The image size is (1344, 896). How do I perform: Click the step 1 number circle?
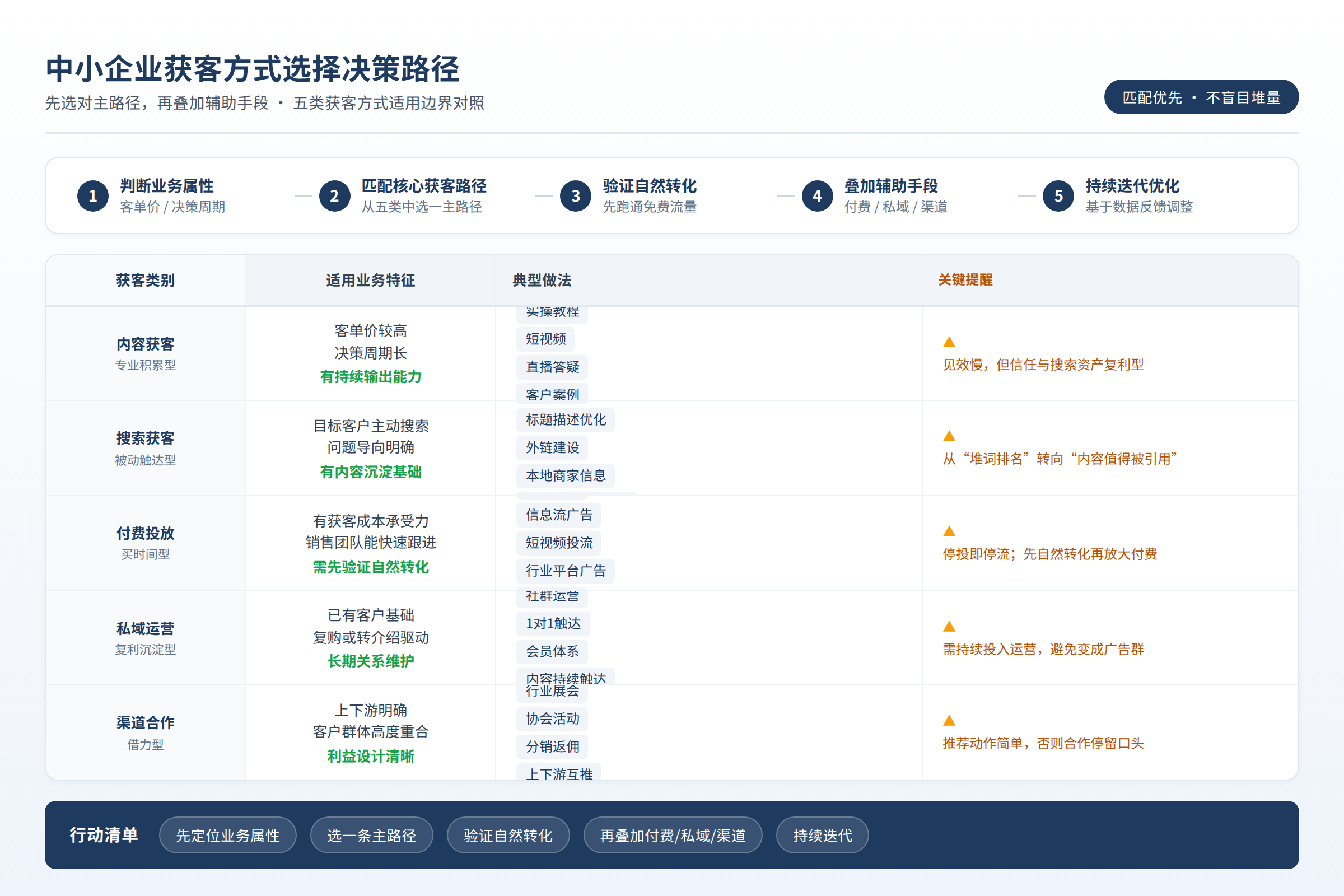pyautogui.click(x=92, y=196)
